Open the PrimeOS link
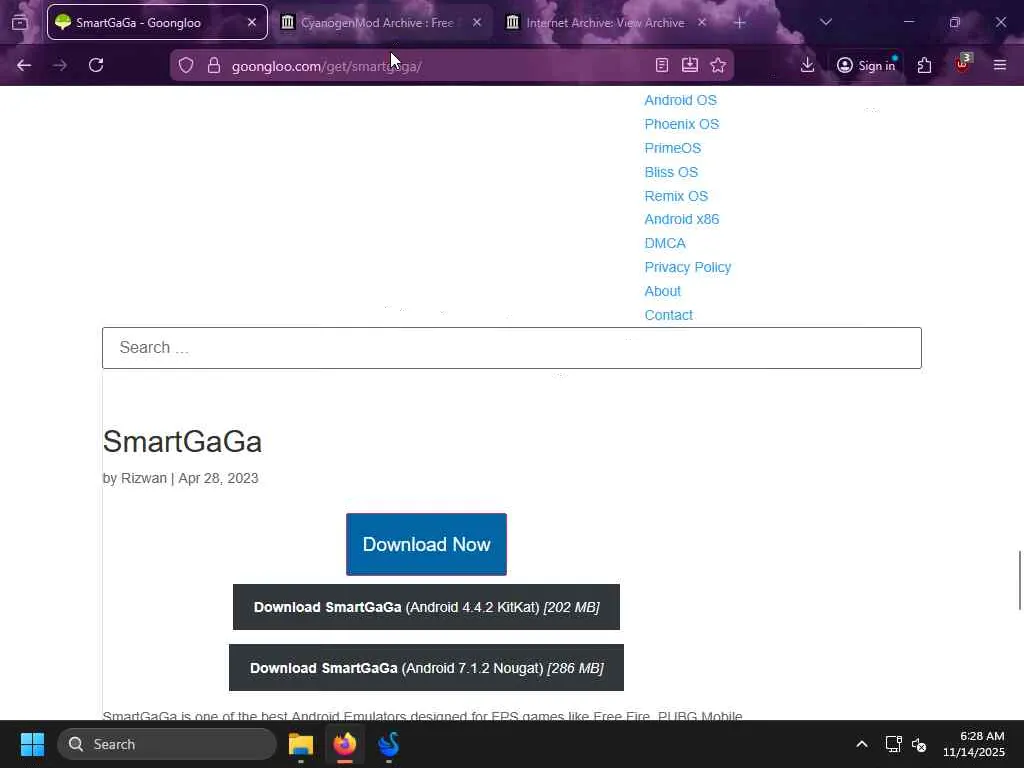 [673, 148]
